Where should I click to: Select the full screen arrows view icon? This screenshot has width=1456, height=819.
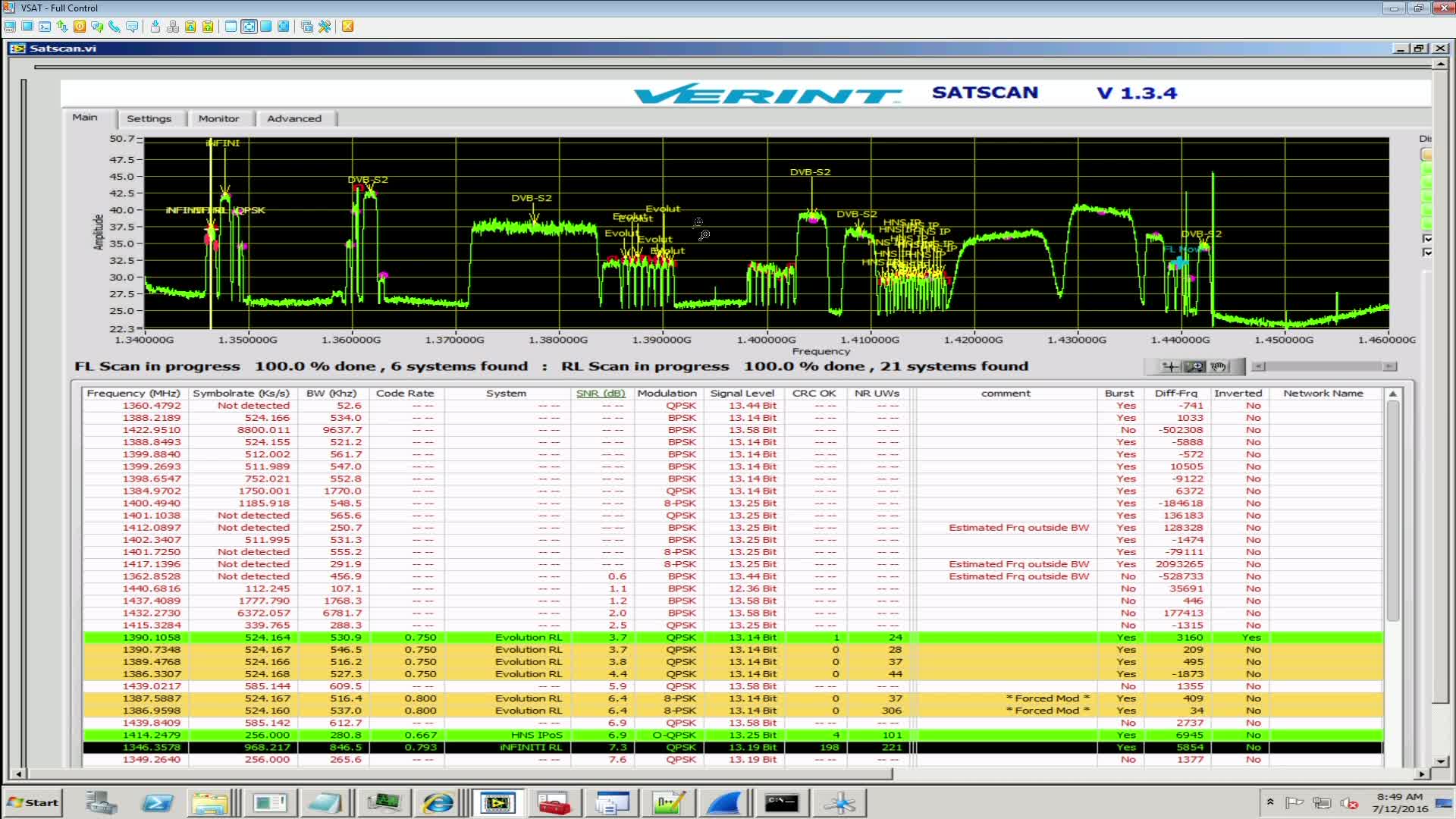284,27
